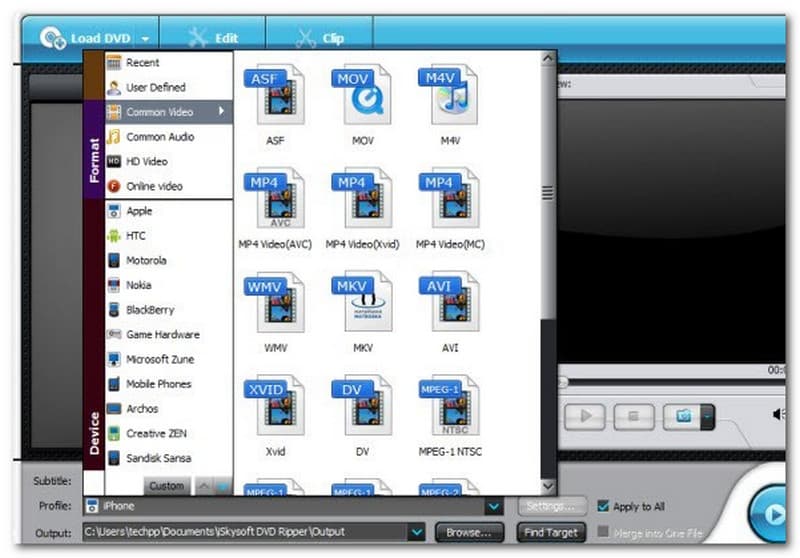Image resolution: width=800 pixels, height=558 pixels.
Task: Toggle the Apply to All checkbox
Action: [602, 506]
